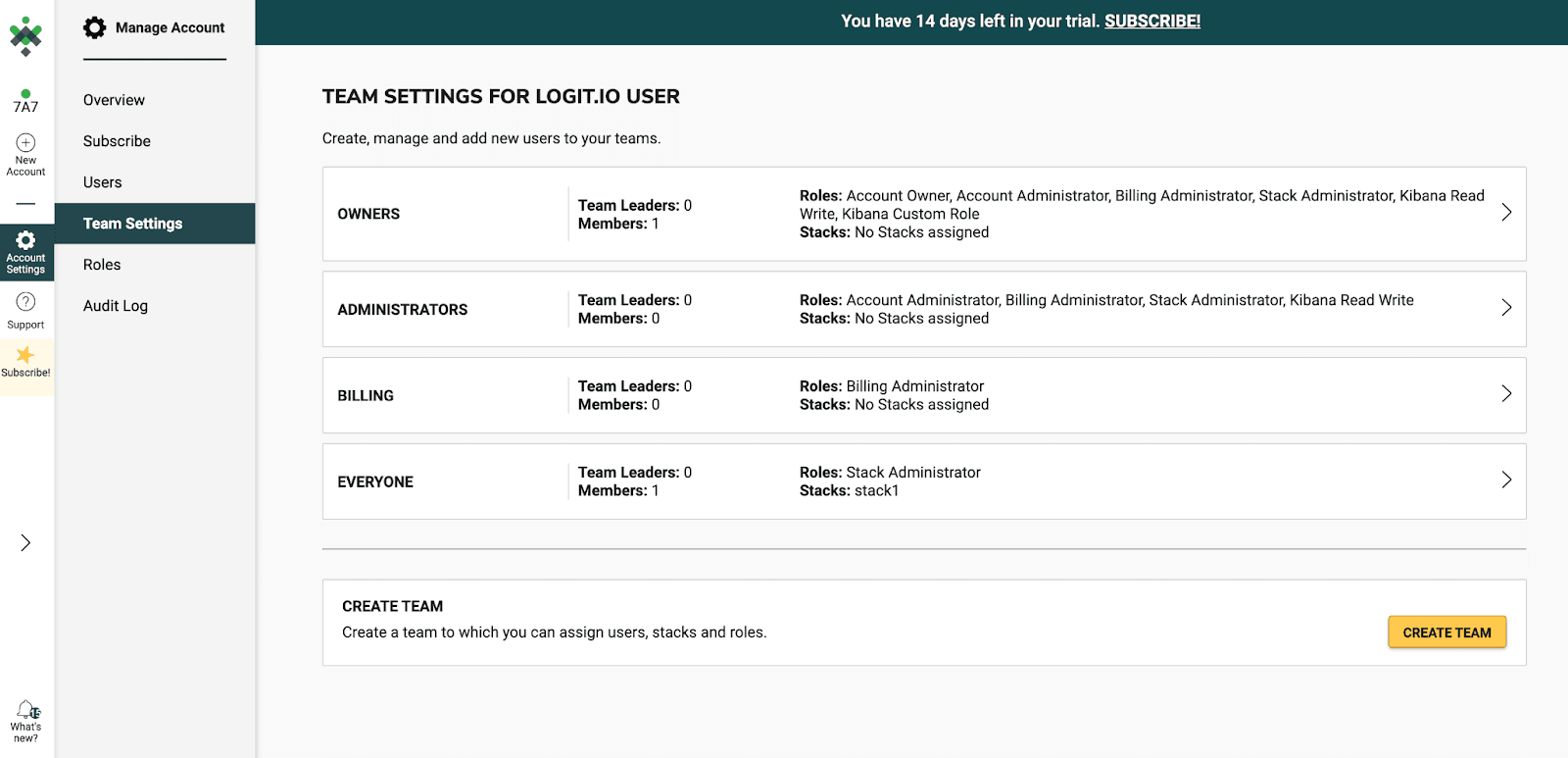Open the Support question mark icon
This screenshot has width=1568, height=758.
point(25,302)
